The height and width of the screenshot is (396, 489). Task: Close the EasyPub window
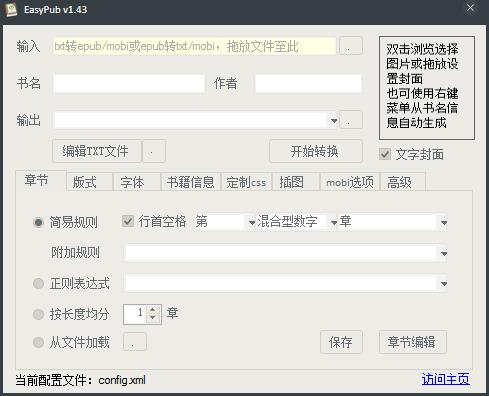click(x=470, y=8)
